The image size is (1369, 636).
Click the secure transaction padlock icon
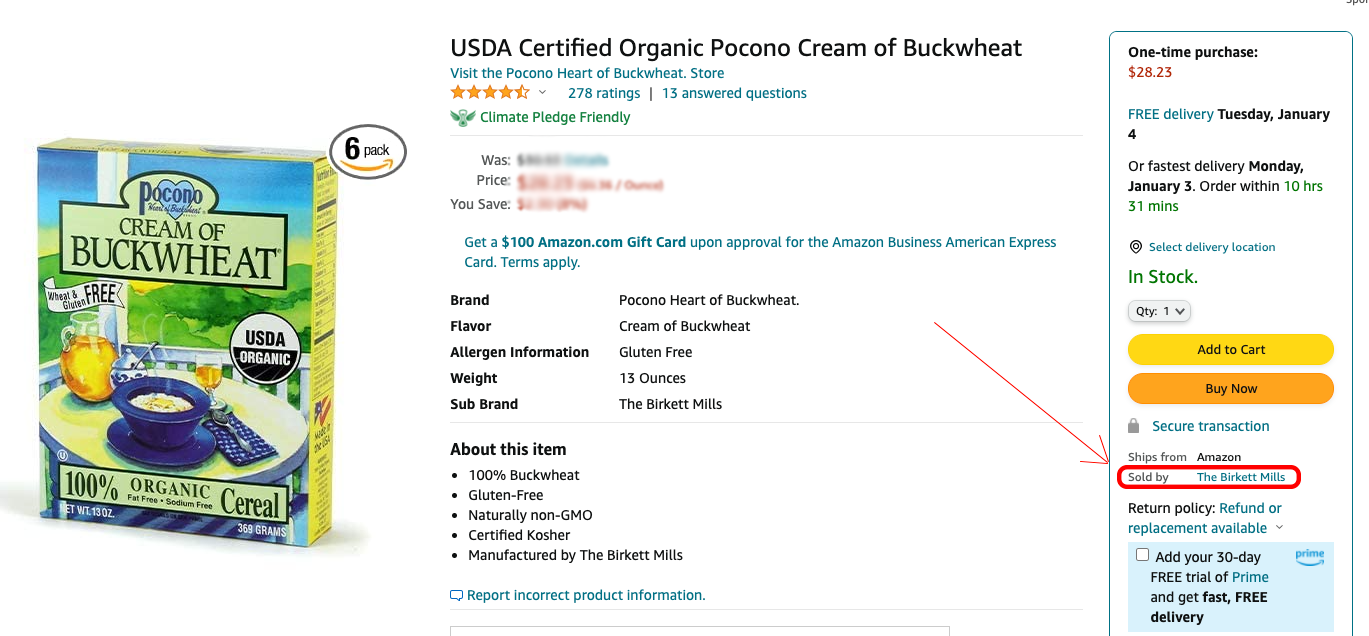[1134, 426]
